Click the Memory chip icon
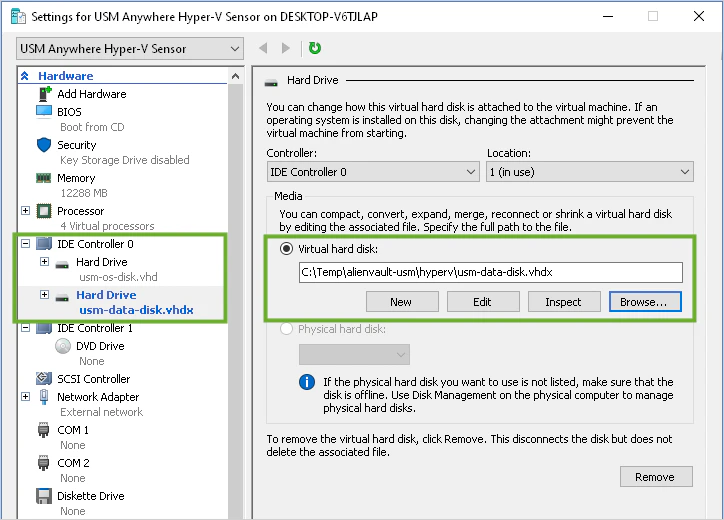The height and width of the screenshot is (520, 724). [43, 178]
